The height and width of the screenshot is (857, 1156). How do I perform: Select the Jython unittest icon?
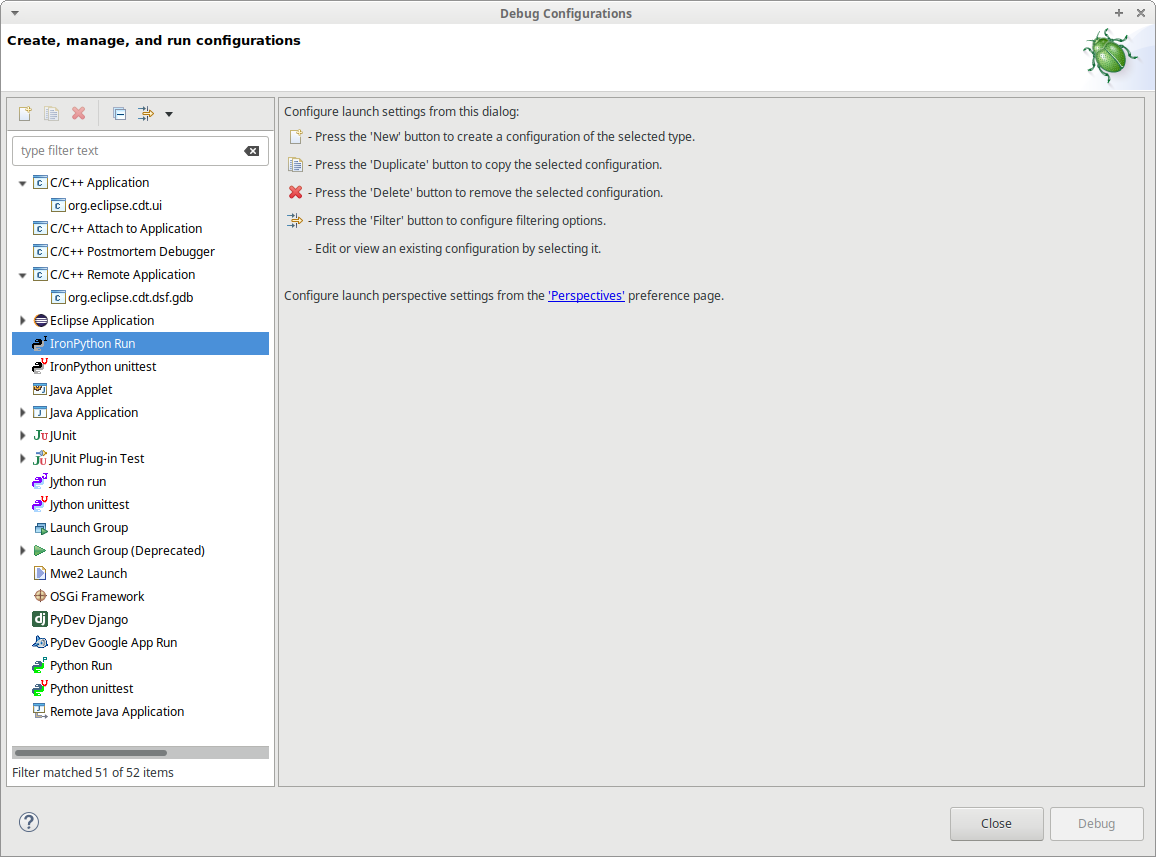point(40,504)
